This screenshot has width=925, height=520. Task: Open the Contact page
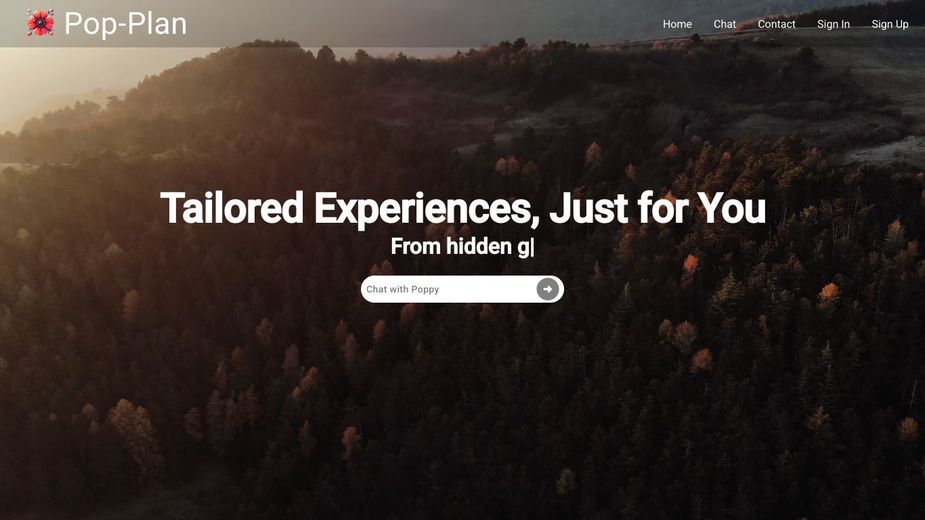pos(776,24)
